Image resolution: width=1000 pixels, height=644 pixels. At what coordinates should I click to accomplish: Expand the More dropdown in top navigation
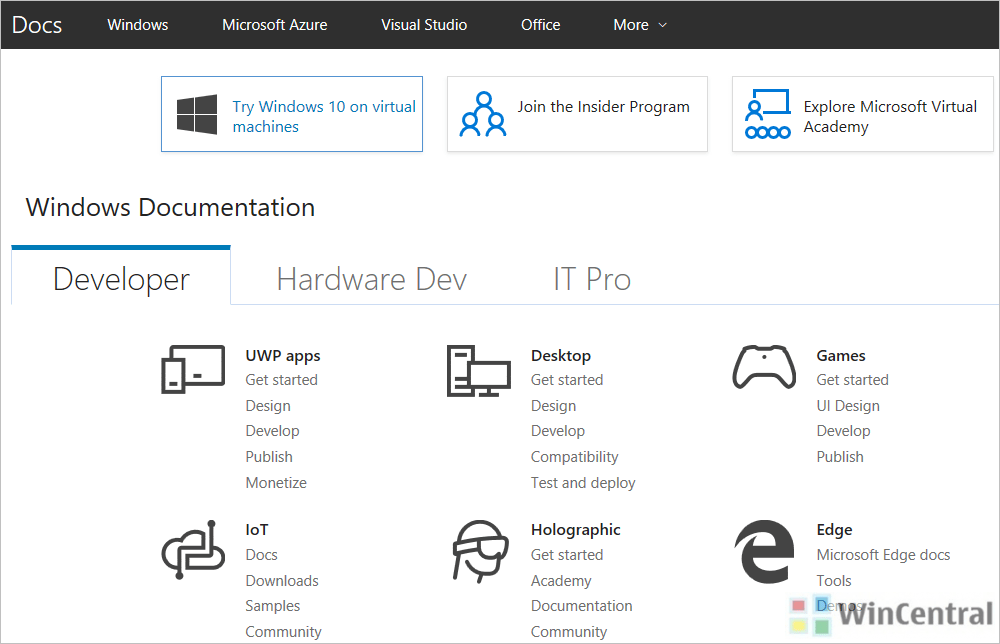click(640, 25)
